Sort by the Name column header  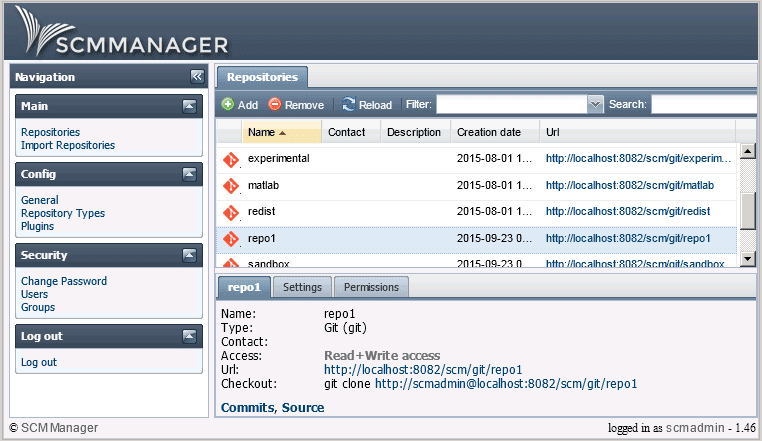(282, 132)
